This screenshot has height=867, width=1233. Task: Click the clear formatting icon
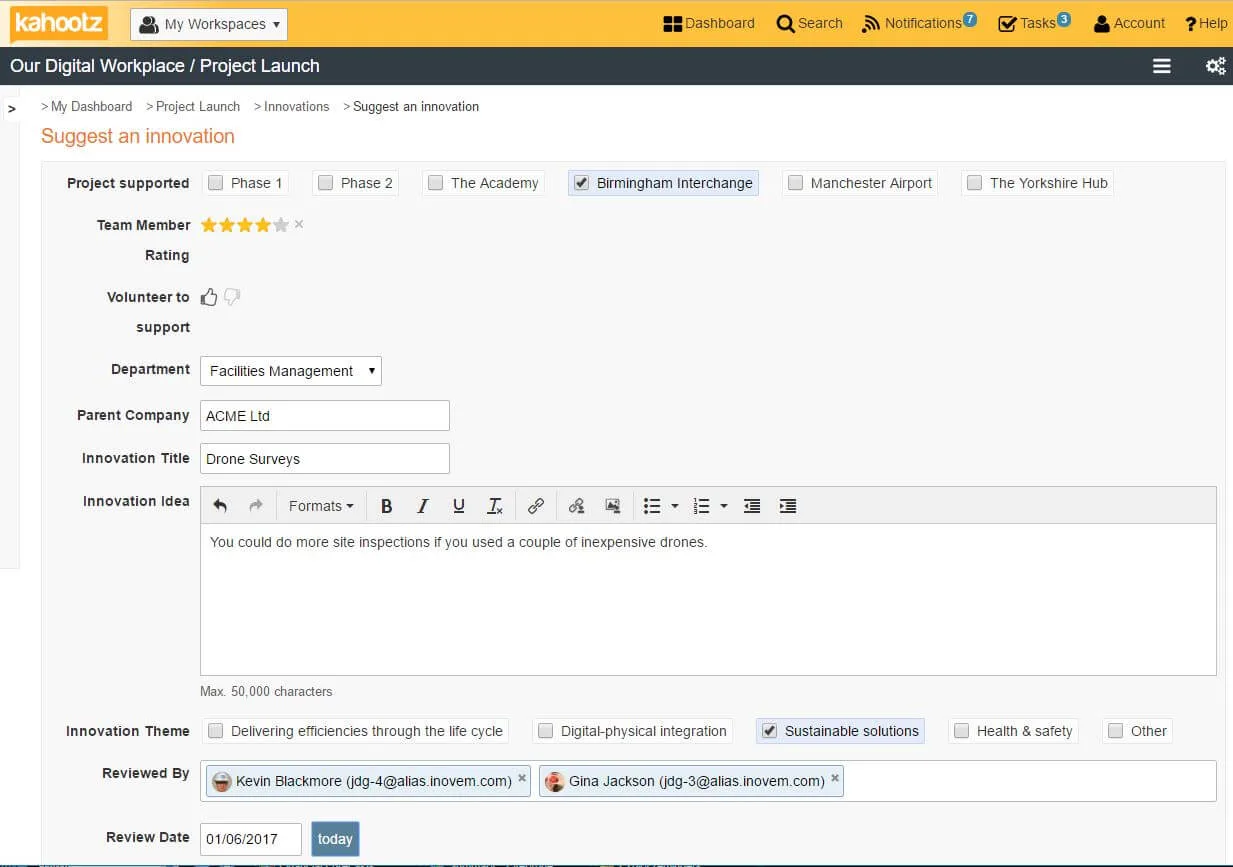(x=495, y=506)
